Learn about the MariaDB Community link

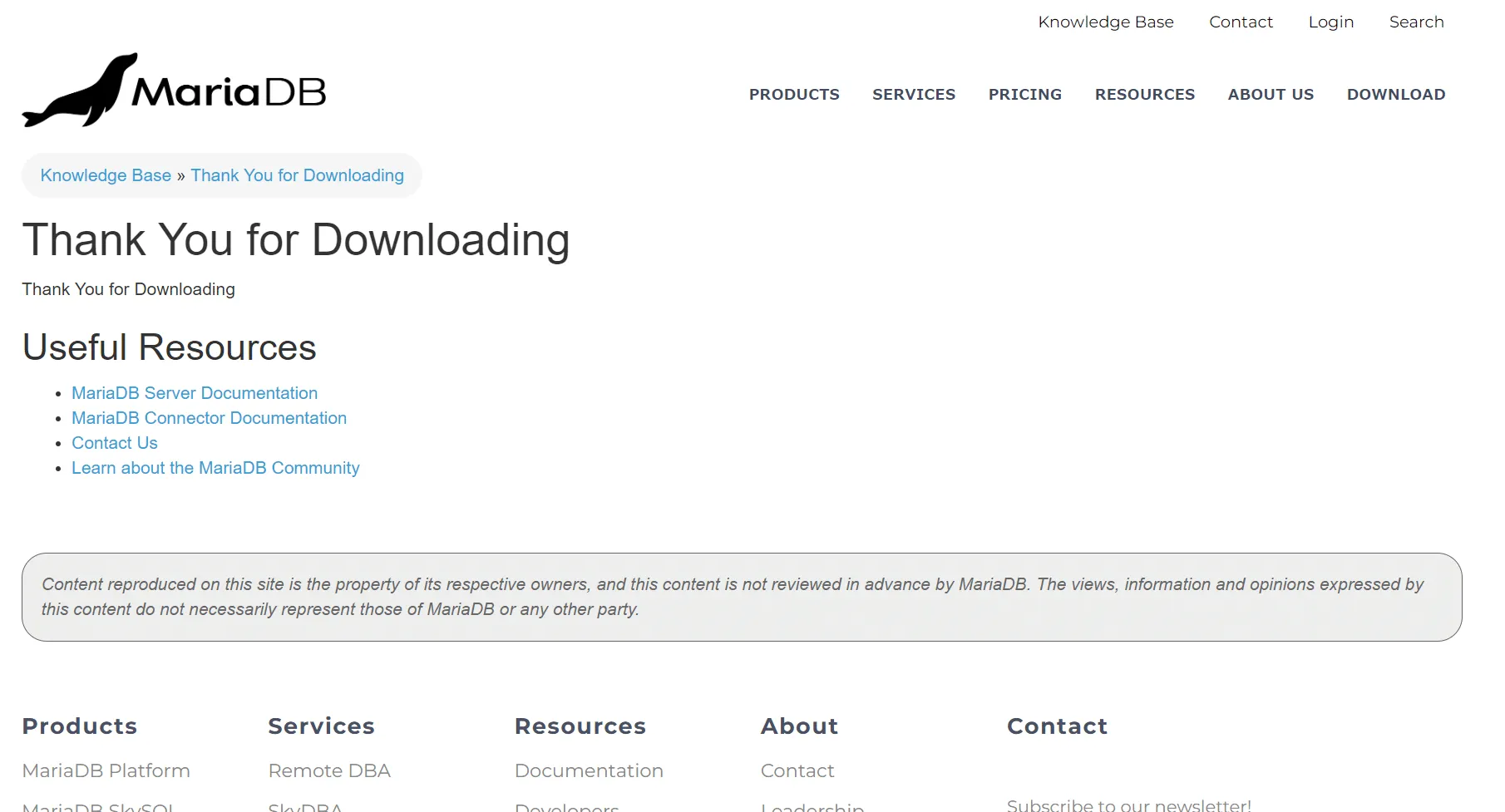click(x=215, y=468)
